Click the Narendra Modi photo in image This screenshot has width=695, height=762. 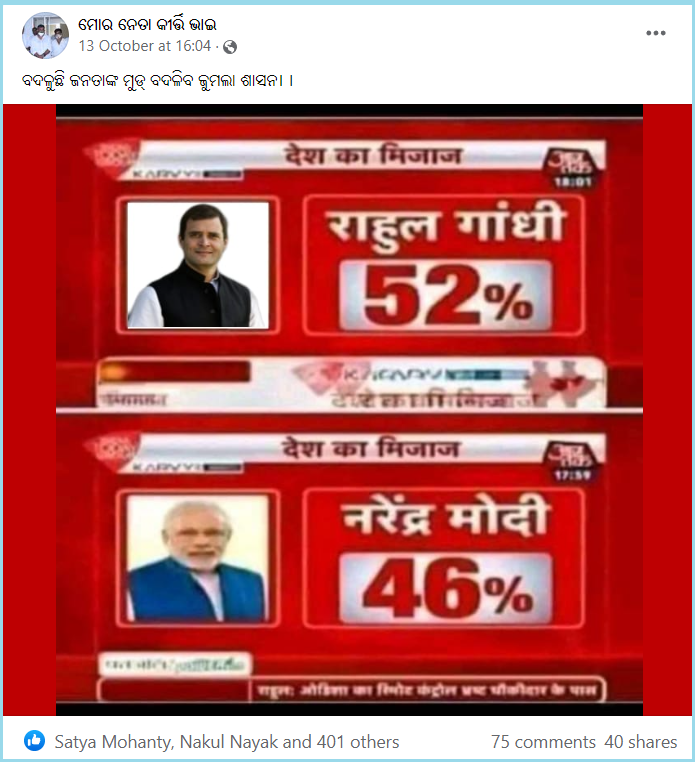[x=198, y=557]
